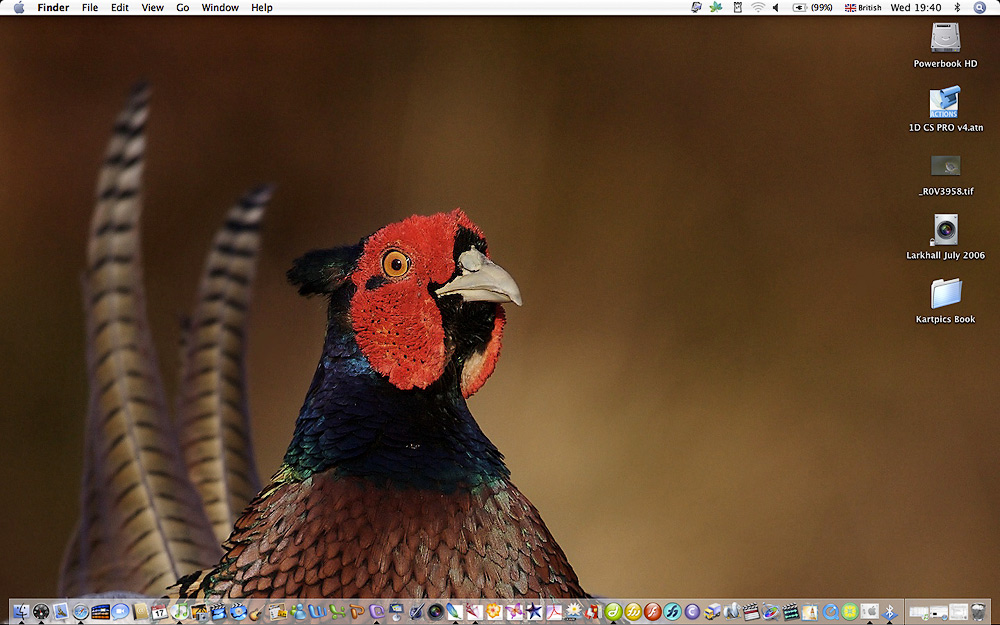This screenshot has height=625, width=1000.
Task: Open Bluetooth utility in the Dock
Action: pyautogui.click(x=889, y=612)
